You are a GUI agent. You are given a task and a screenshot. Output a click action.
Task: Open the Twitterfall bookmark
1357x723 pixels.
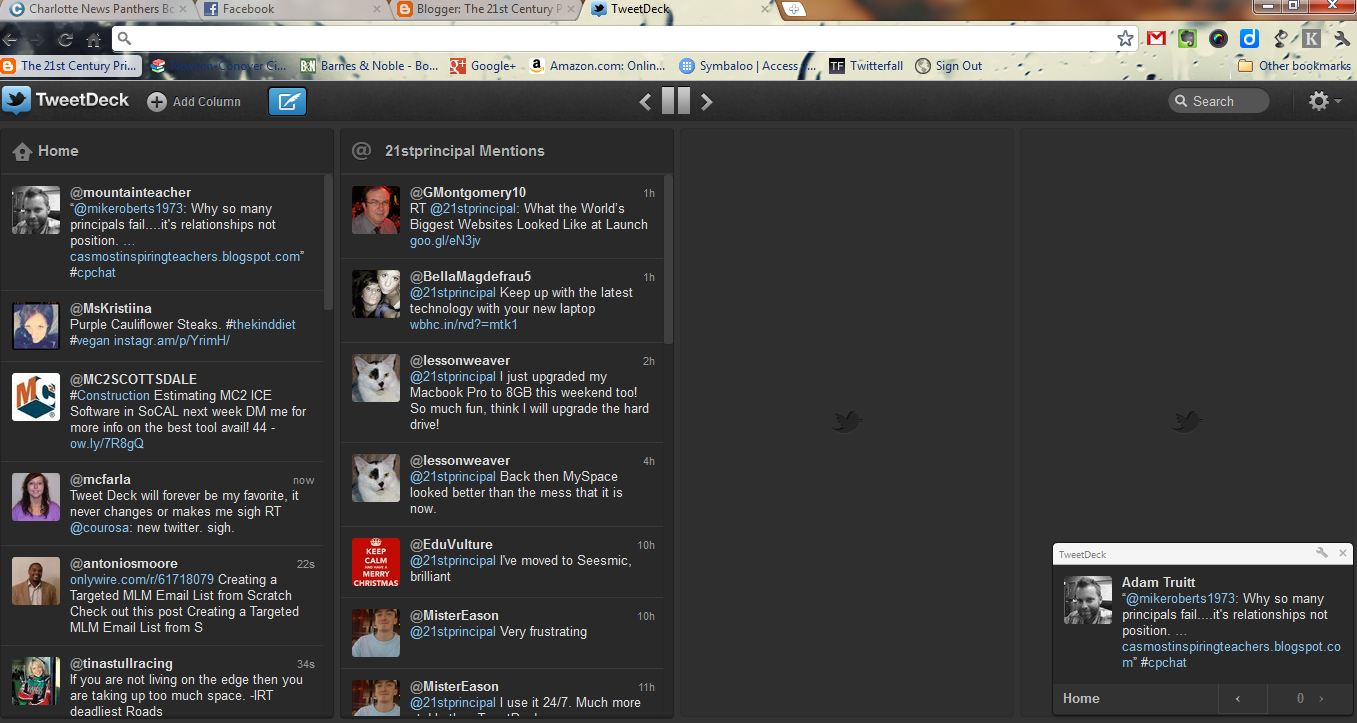[866, 66]
